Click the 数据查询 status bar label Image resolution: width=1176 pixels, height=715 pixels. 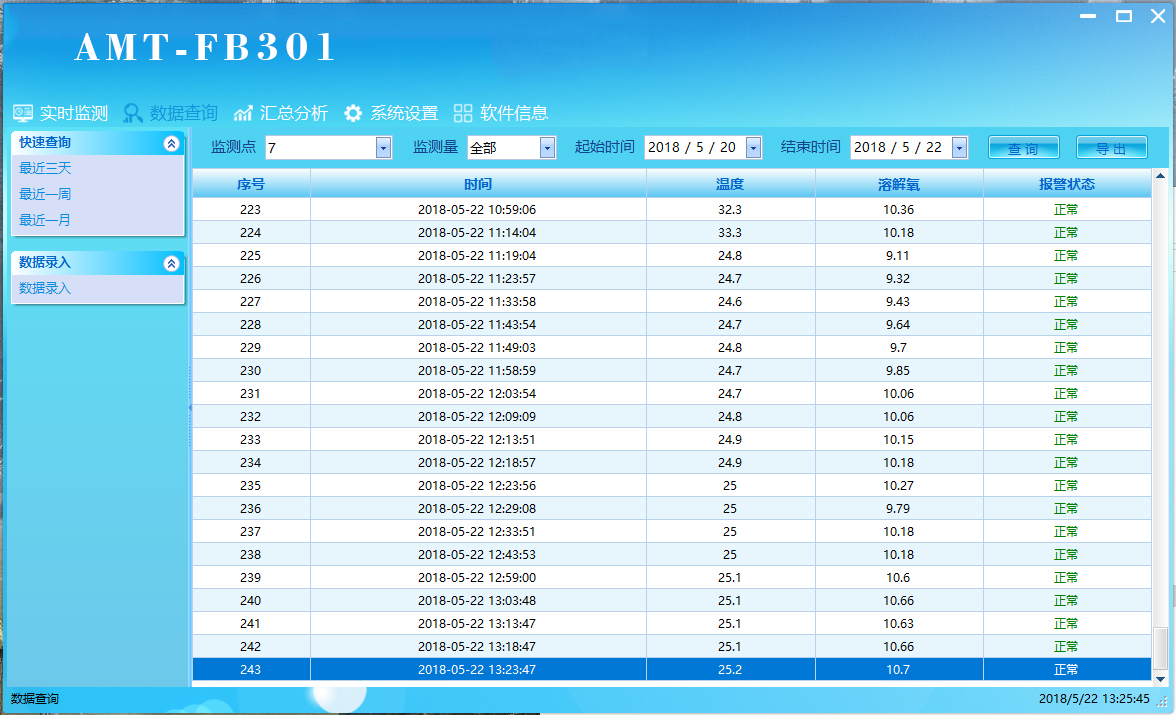(x=34, y=699)
